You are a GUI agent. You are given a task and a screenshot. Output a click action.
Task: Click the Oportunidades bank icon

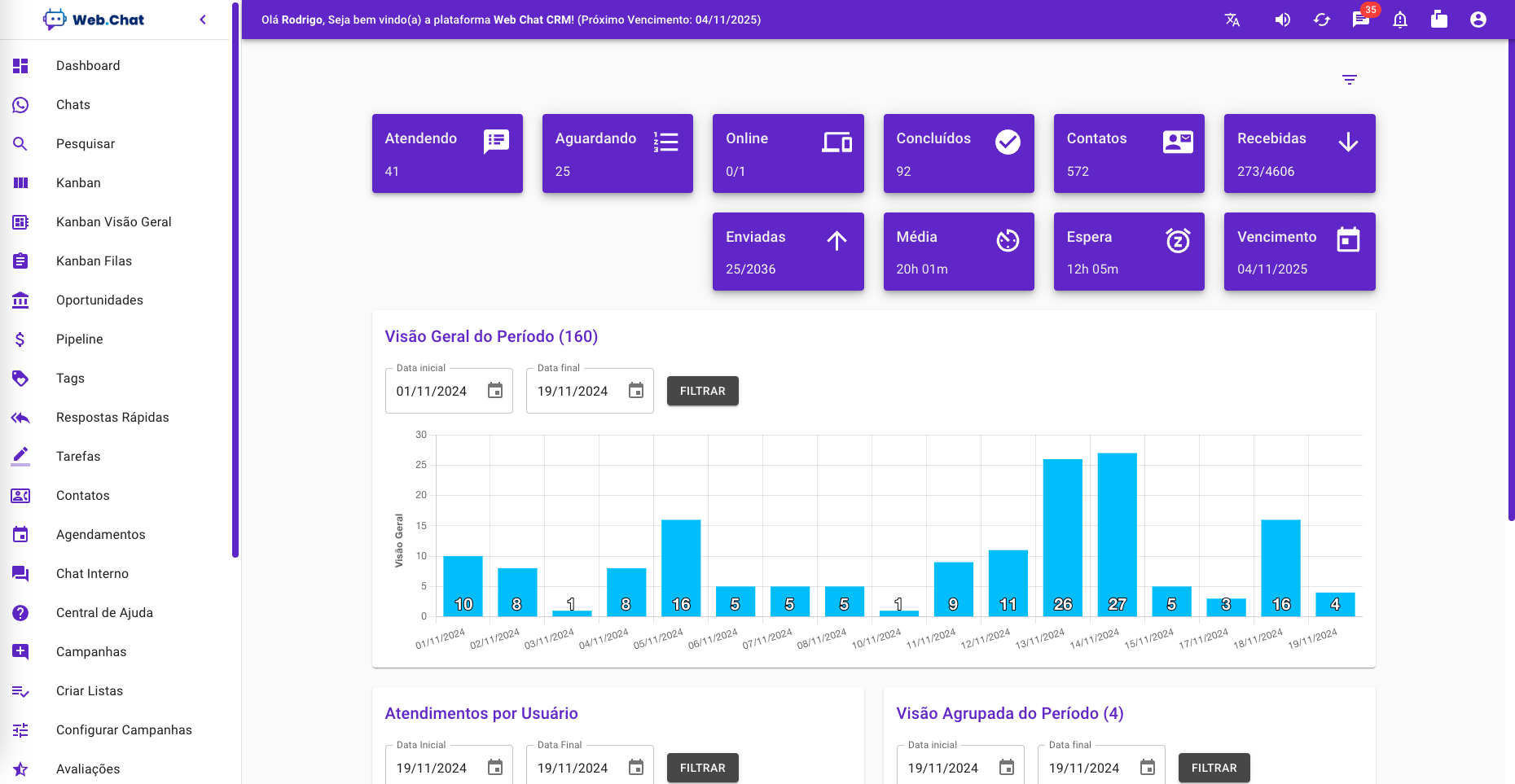tap(20, 300)
